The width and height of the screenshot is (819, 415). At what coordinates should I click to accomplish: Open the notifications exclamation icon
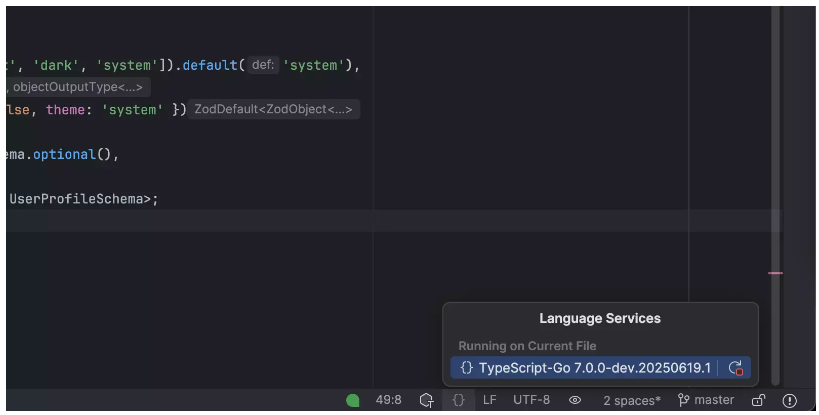click(789, 400)
